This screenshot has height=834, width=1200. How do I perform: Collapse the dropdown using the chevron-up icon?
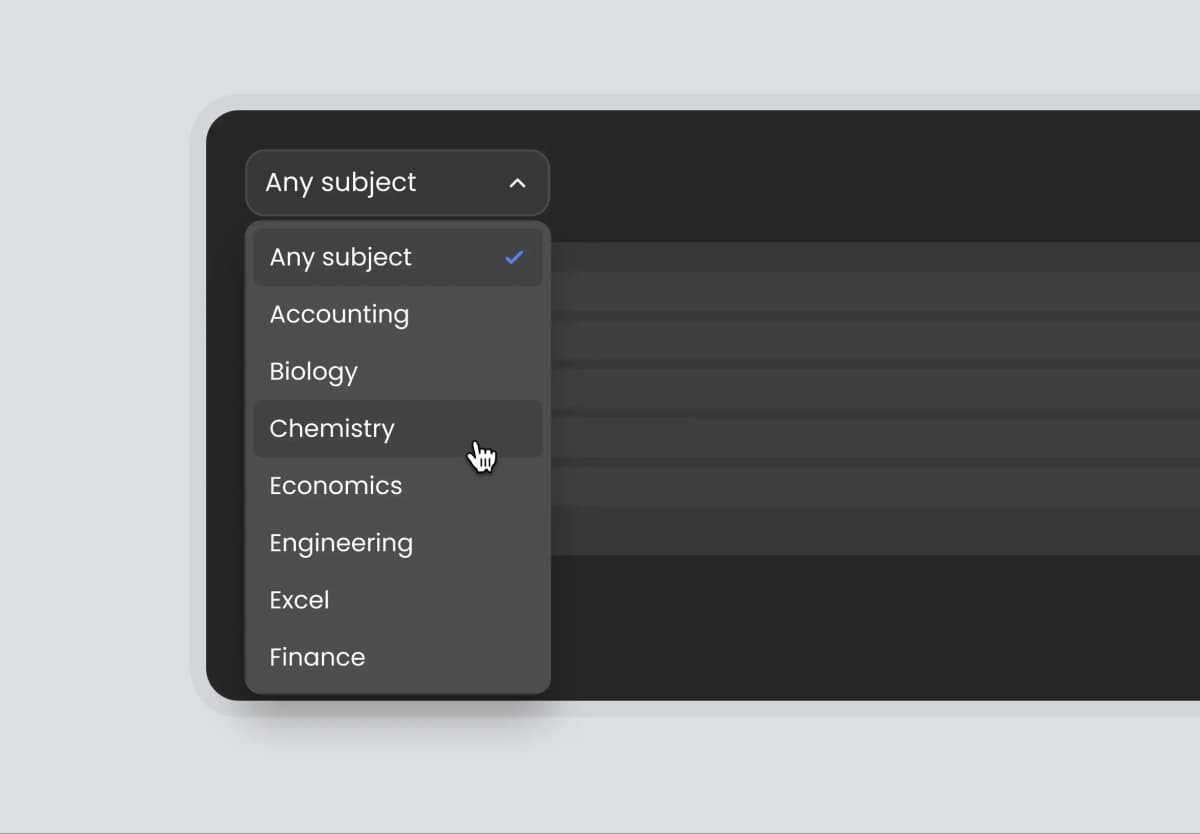click(x=517, y=183)
